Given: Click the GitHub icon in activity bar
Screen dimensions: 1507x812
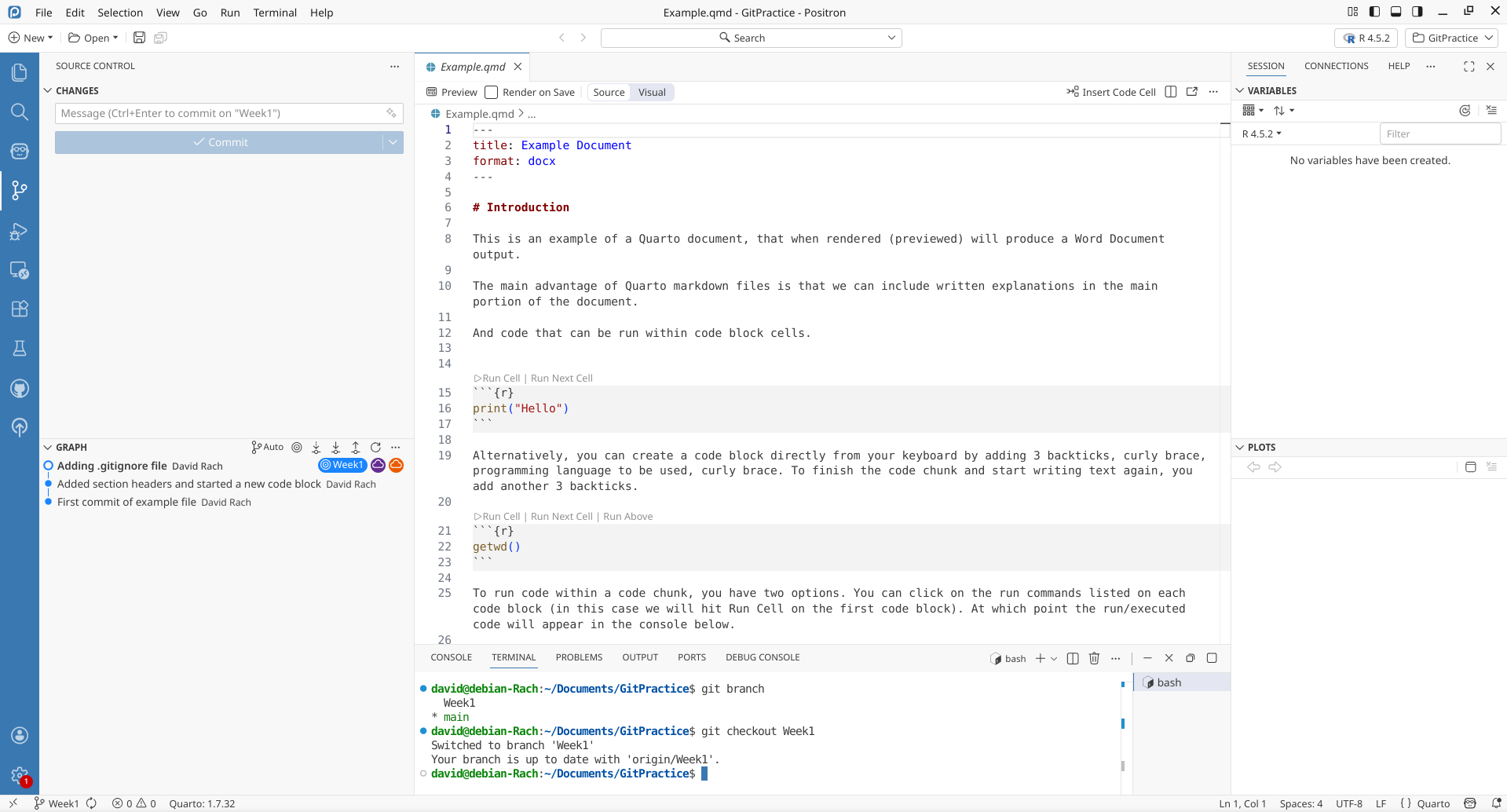Looking at the screenshot, I should click(x=20, y=389).
